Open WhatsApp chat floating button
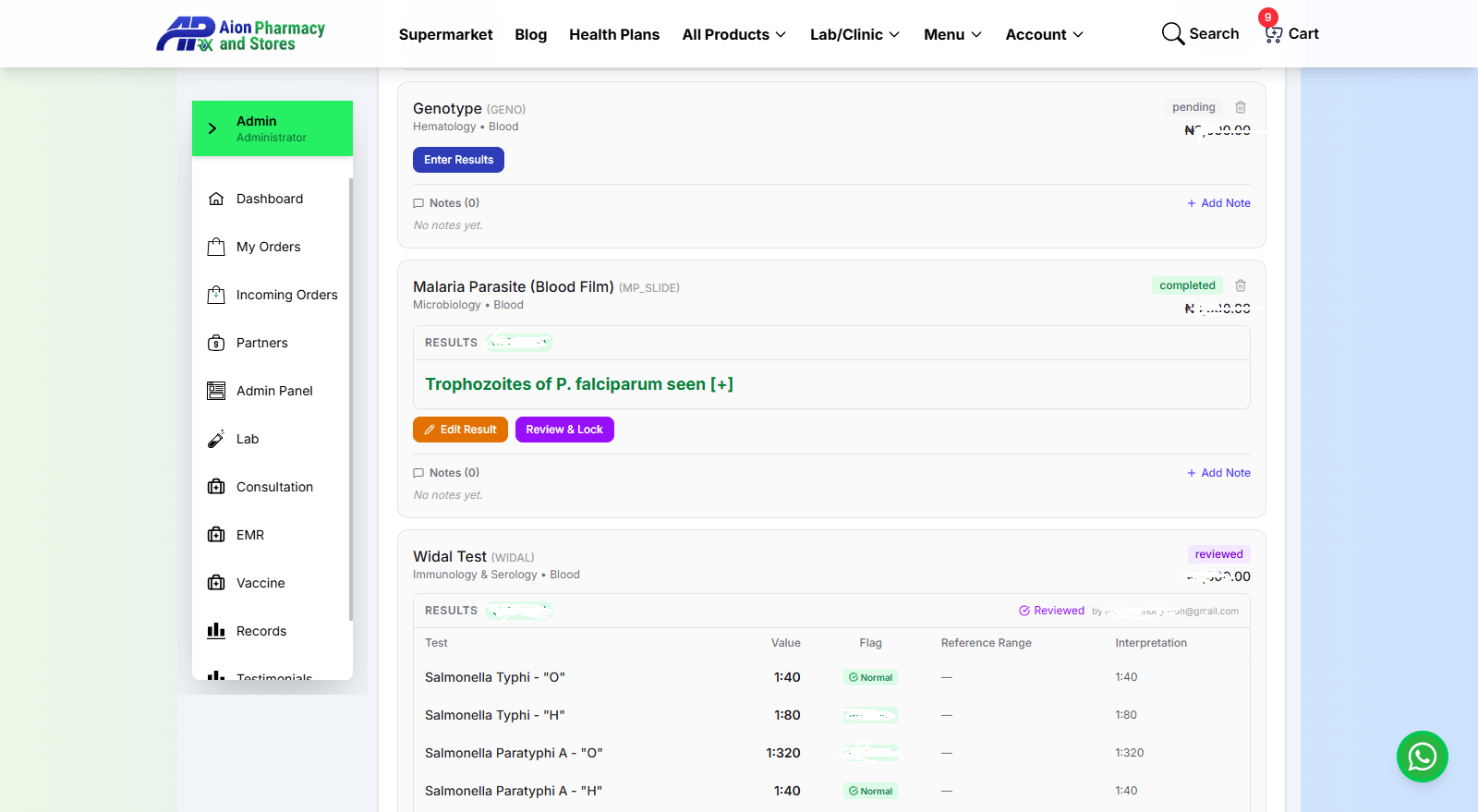 pyautogui.click(x=1423, y=757)
